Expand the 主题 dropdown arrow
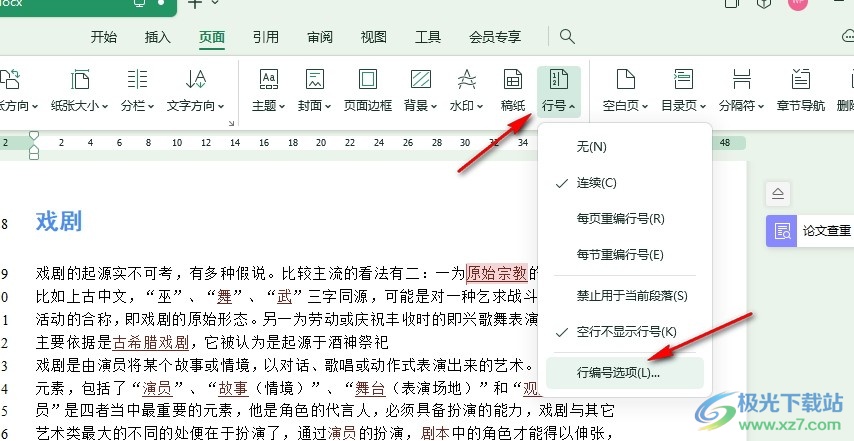 (282, 106)
